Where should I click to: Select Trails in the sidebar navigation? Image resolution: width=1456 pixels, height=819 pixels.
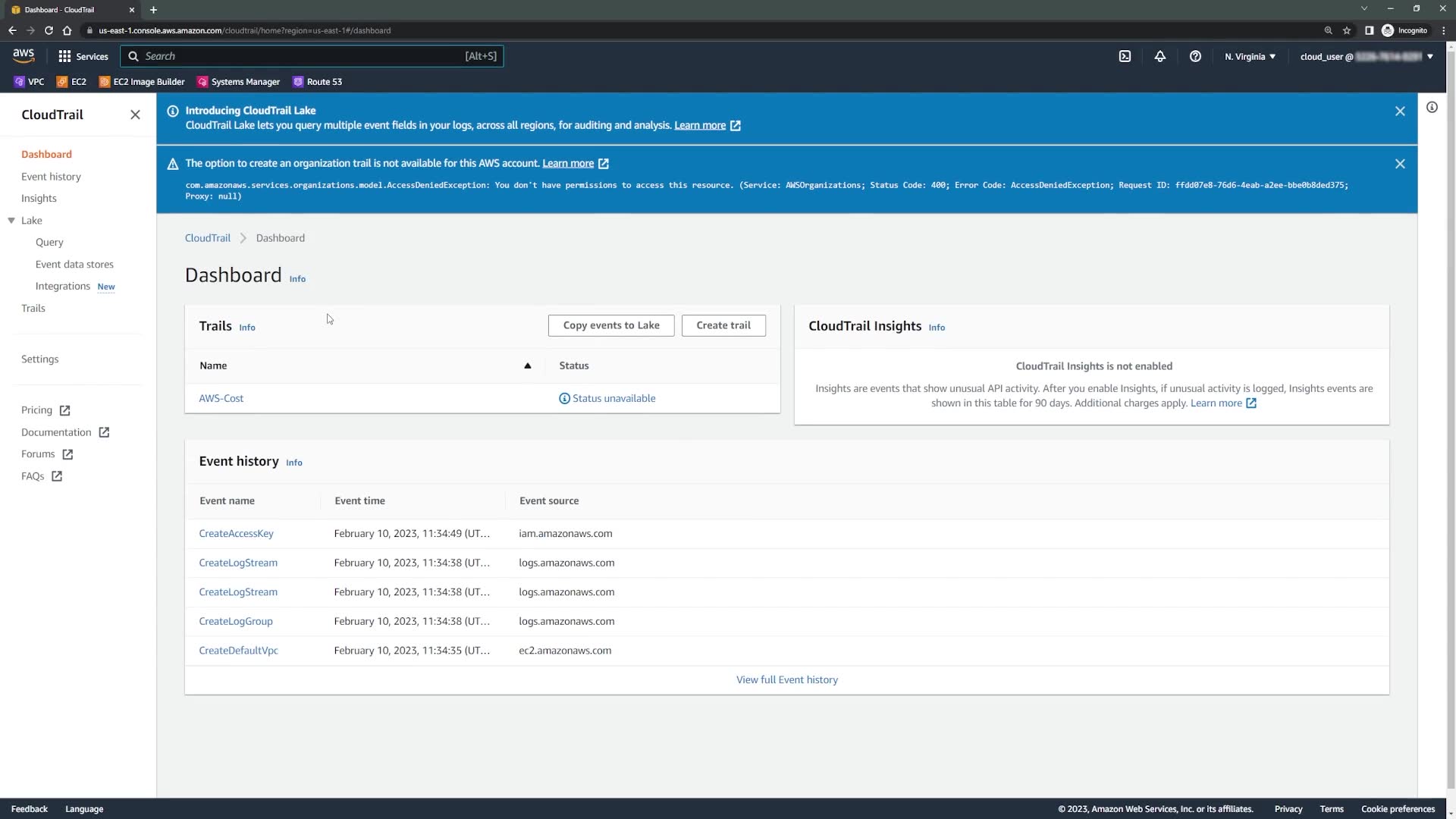[x=33, y=308]
